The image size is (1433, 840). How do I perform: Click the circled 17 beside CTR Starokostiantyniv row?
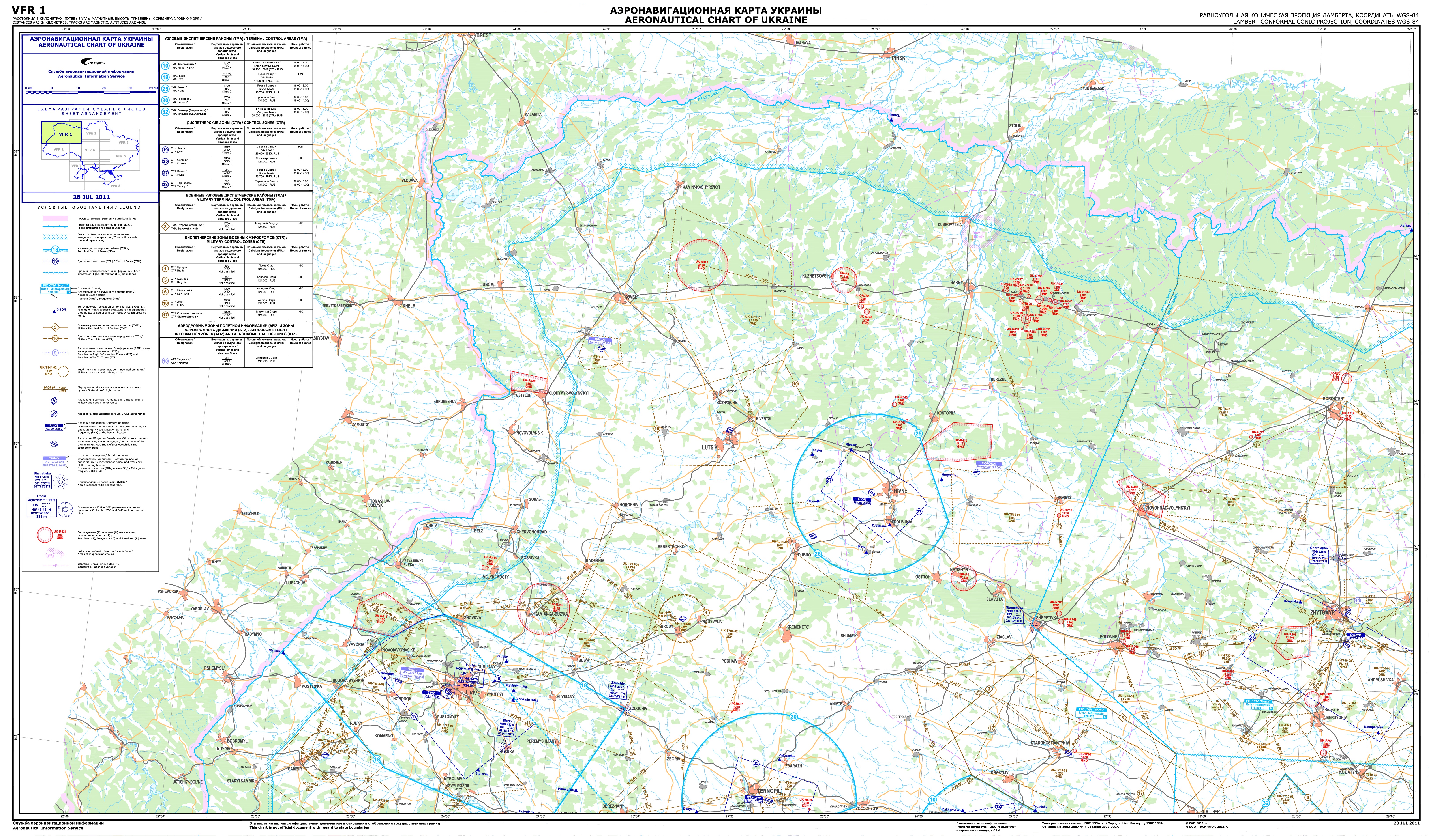pyautogui.click(x=165, y=314)
